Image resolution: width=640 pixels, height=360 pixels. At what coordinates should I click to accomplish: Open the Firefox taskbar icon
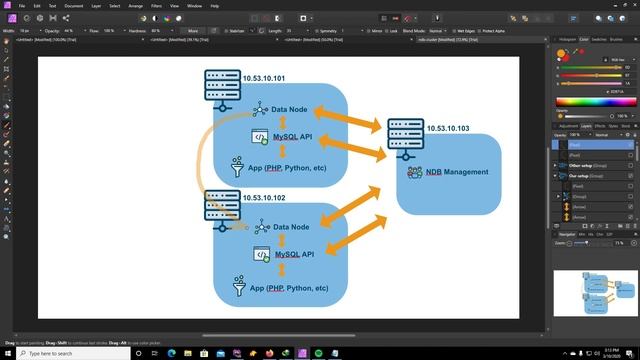point(269,353)
